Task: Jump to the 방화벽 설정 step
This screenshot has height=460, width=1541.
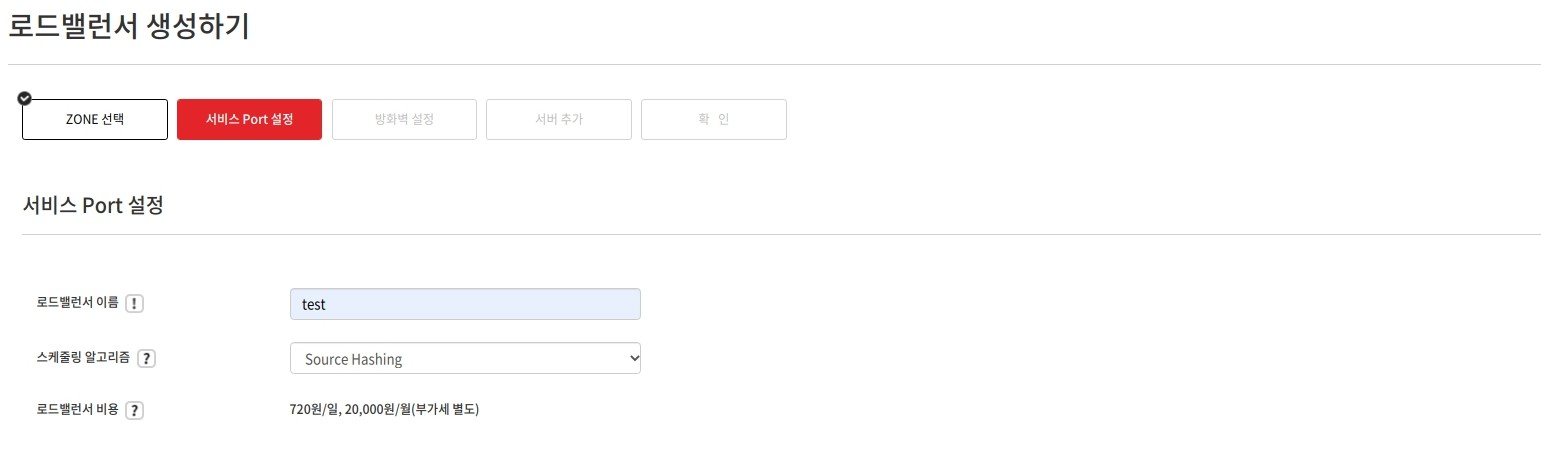Action: click(404, 119)
